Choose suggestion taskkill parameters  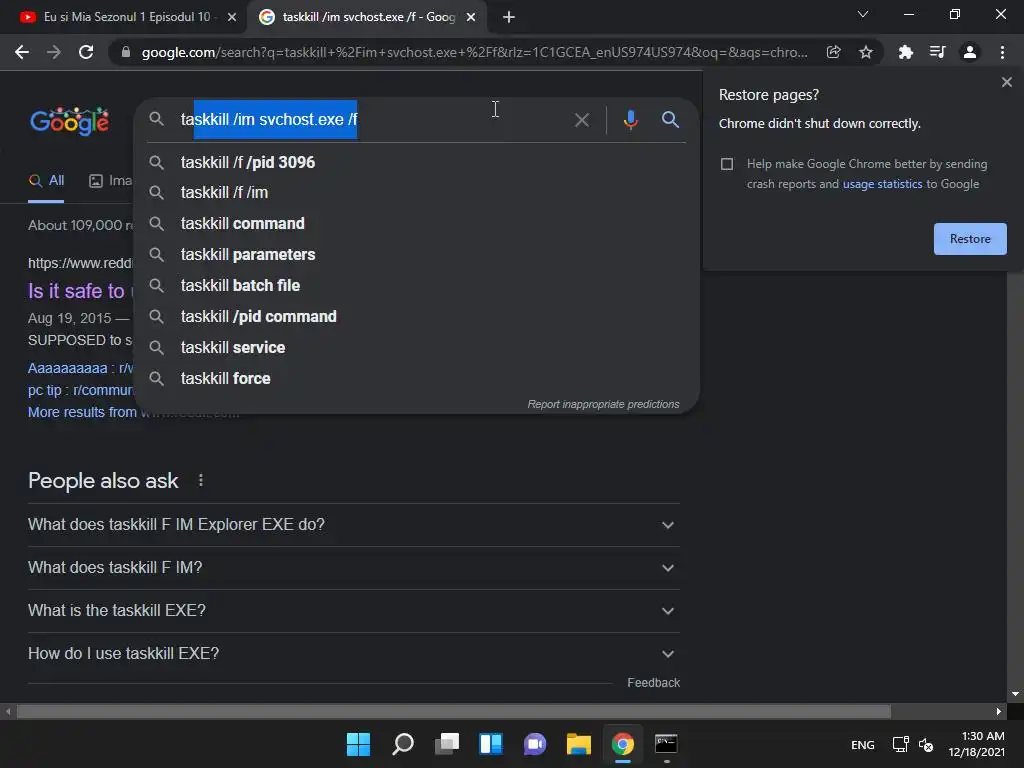pyautogui.click(x=416, y=255)
